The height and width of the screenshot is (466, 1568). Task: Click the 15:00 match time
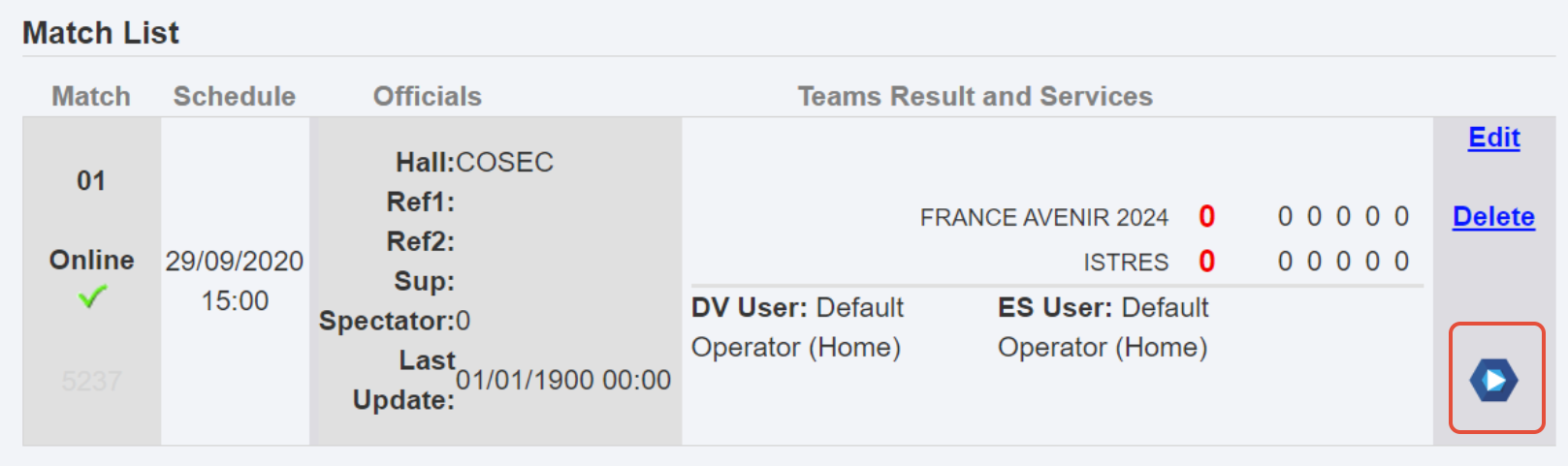pyautogui.click(x=235, y=301)
